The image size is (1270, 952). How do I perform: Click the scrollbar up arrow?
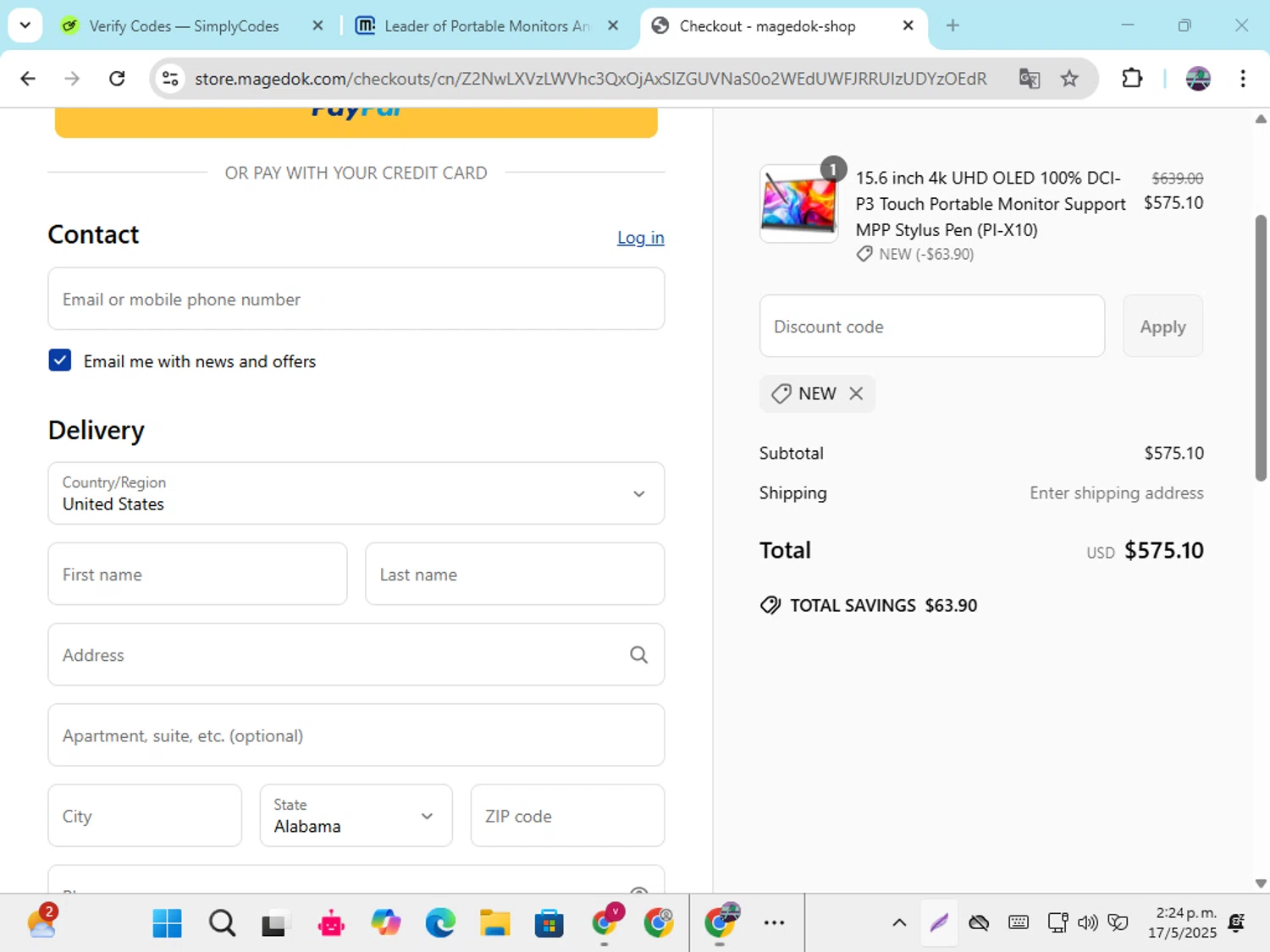[1261, 119]
